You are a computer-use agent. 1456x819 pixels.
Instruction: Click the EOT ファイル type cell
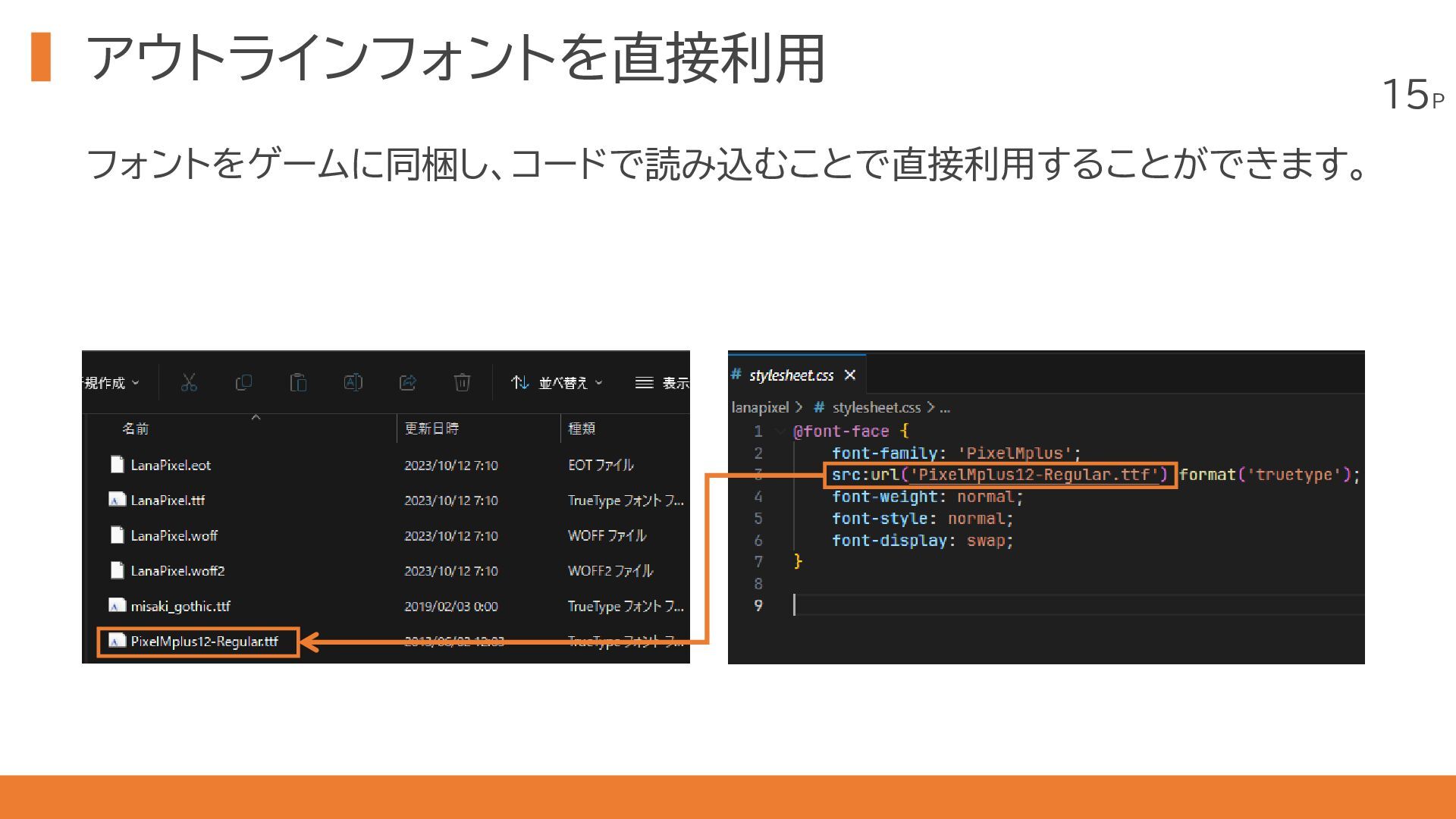click(x=601, y=465)
